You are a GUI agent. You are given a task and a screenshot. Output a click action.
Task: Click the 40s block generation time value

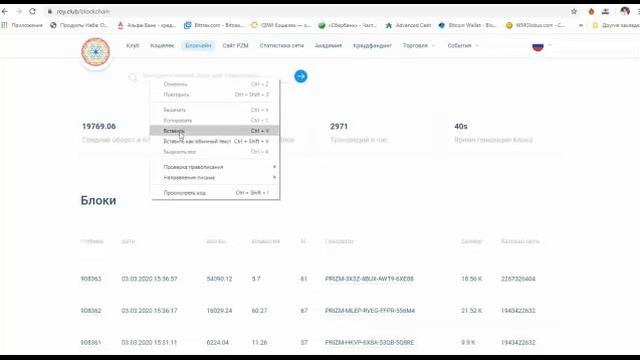click(x=461, y=127)
